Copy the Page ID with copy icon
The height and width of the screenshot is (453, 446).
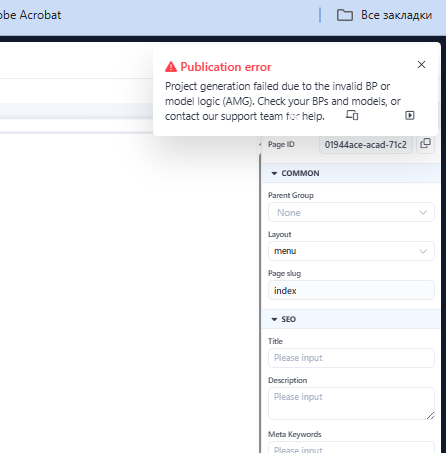click(425, 144)
